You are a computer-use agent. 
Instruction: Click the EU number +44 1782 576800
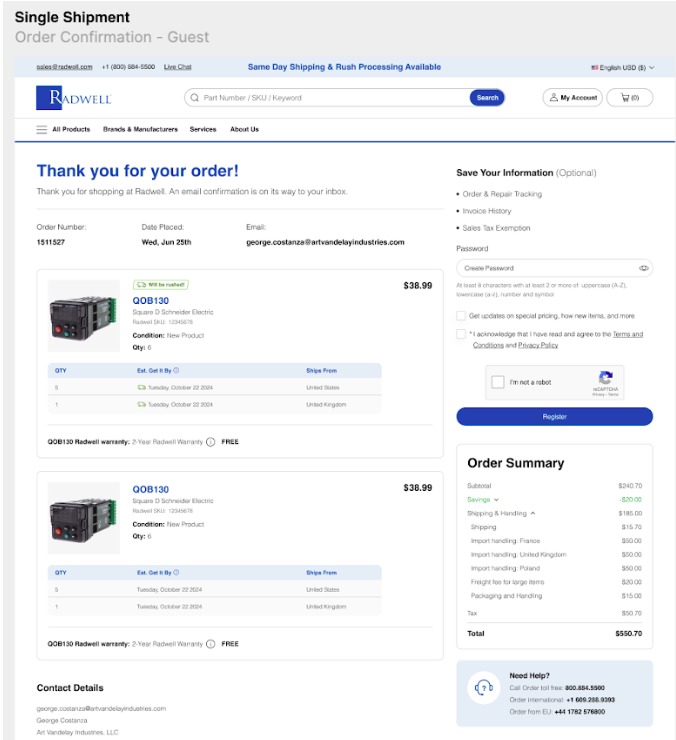579,711
